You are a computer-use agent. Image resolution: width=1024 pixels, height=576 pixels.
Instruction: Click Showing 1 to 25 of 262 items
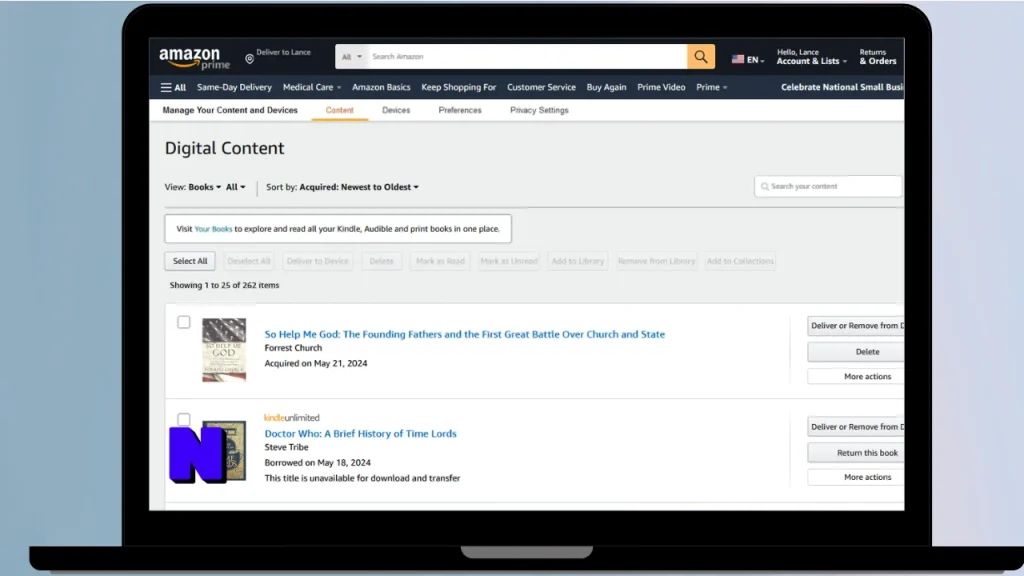(224, 285)
